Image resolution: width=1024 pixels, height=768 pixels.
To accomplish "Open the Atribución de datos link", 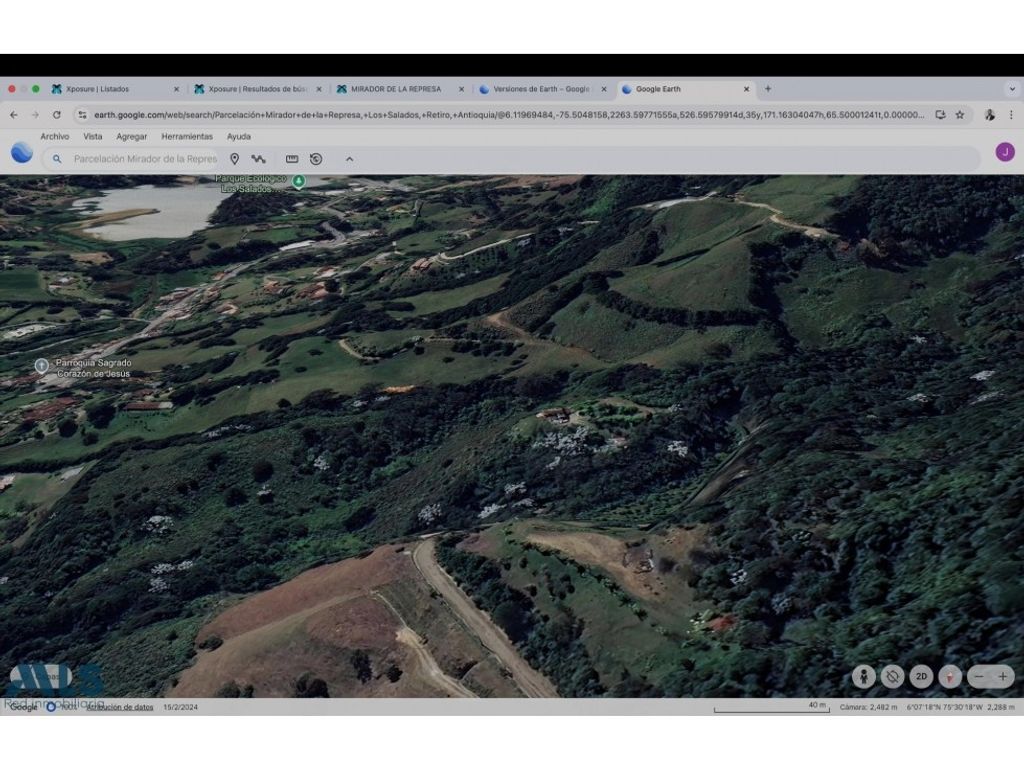I will 119,707.
